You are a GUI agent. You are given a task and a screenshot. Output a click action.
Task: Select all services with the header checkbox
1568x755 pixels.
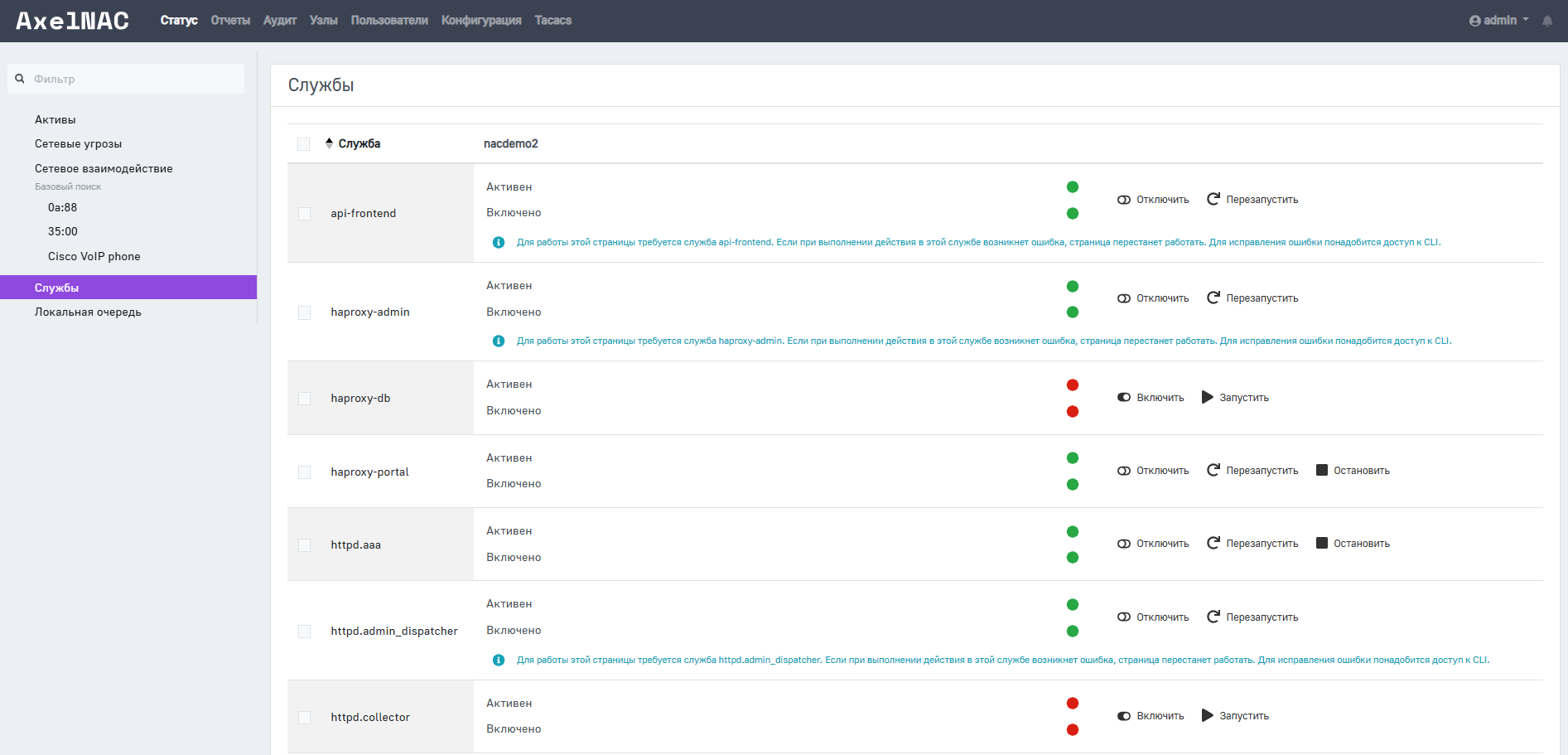coord(304,144)
